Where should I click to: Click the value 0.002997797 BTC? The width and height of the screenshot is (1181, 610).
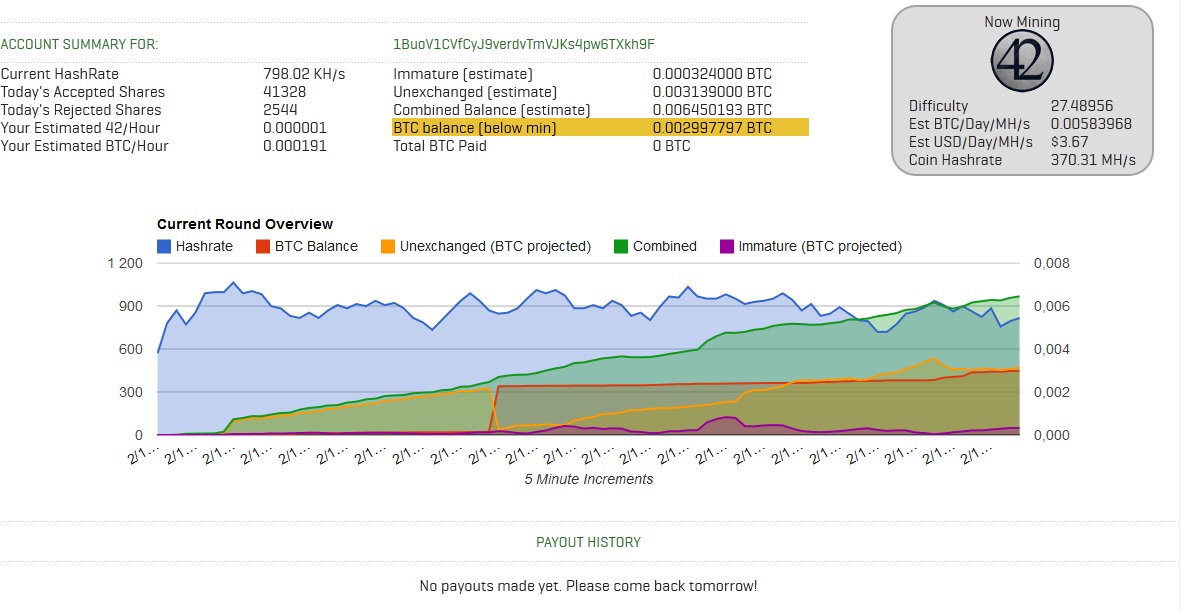pyautogui.click(x=713, y=127)
